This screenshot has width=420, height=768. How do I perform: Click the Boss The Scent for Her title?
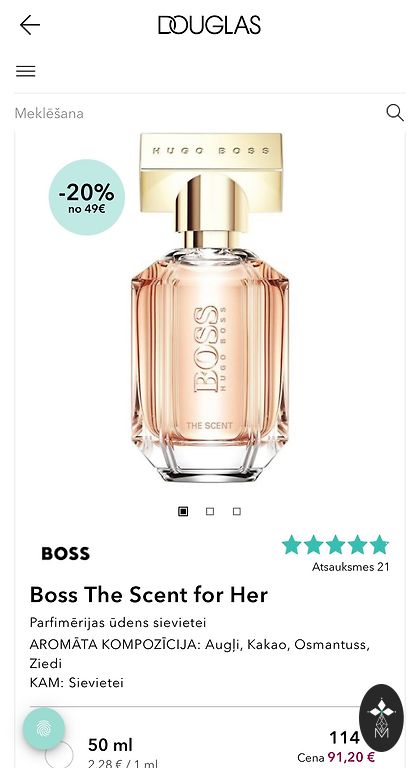click(148, 595)
